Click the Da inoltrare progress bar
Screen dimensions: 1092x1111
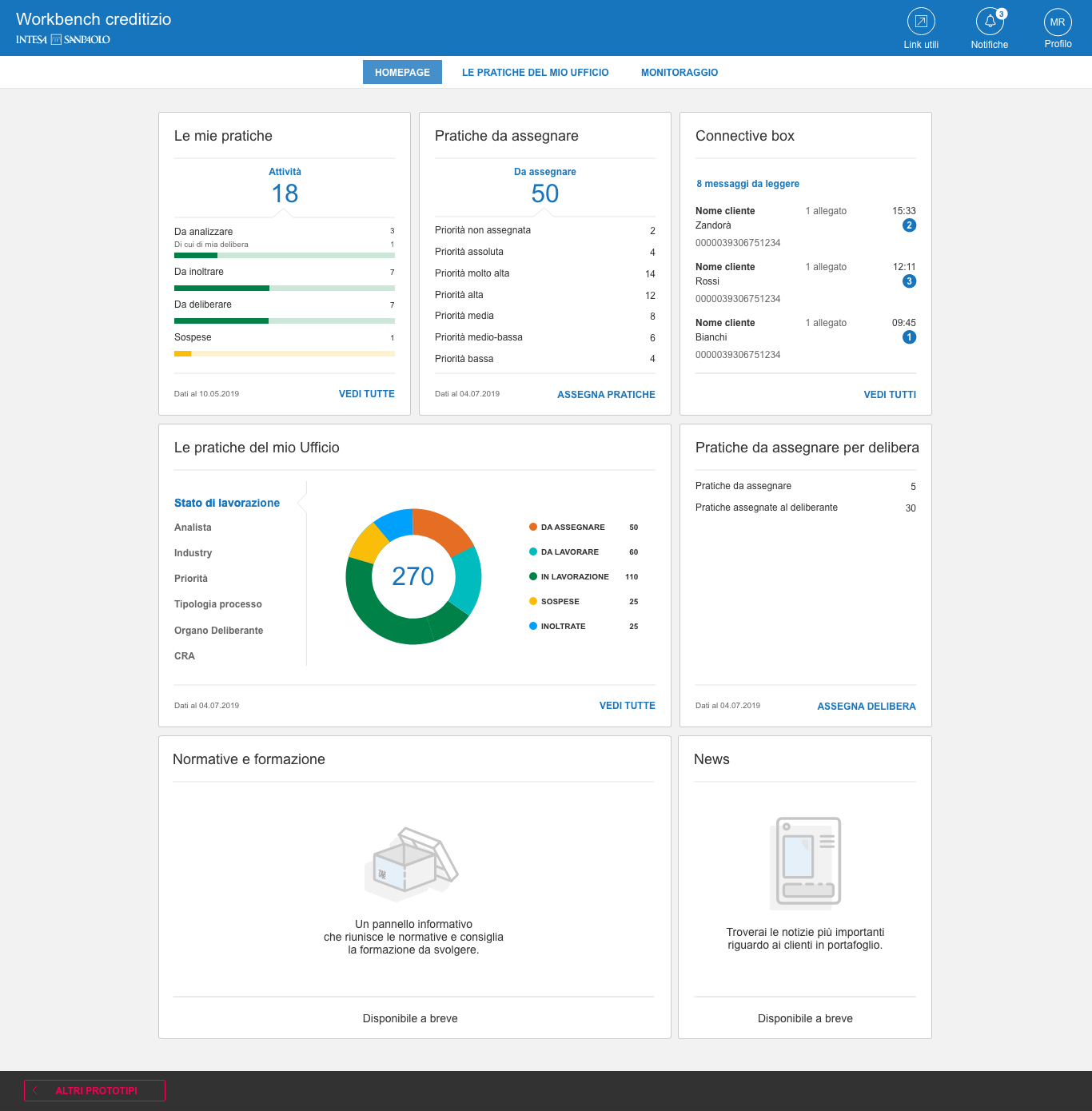pyautogui.click(x=285, y=288)
